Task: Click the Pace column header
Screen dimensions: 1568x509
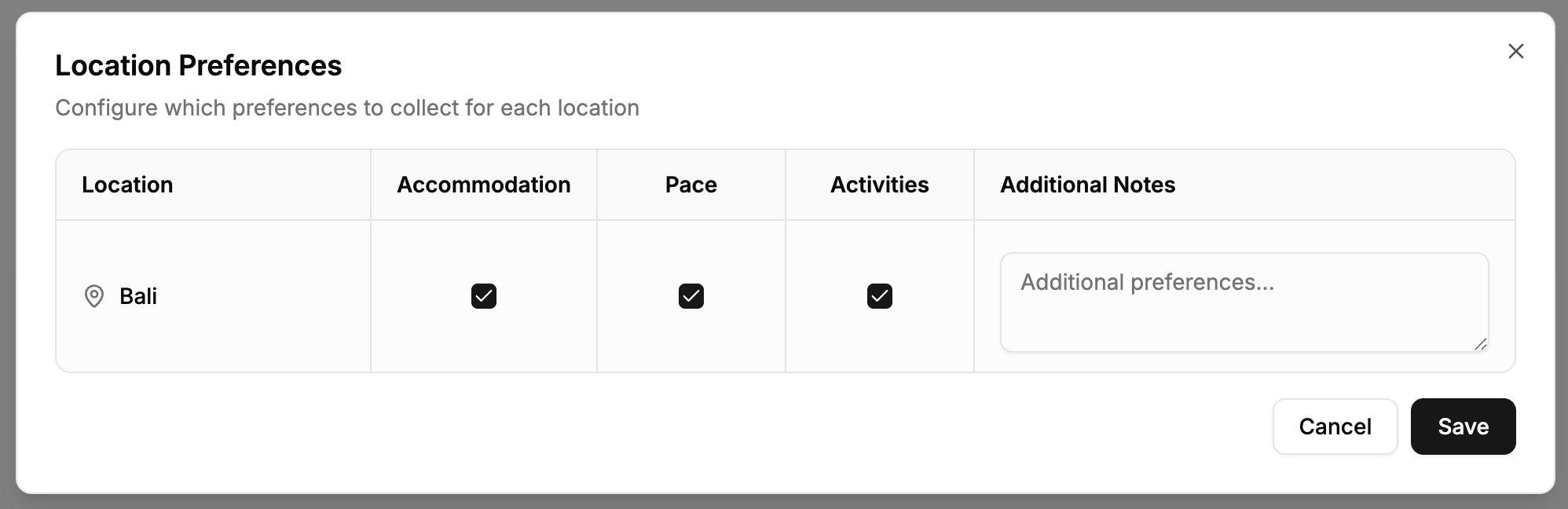Action: pos(691,185)
